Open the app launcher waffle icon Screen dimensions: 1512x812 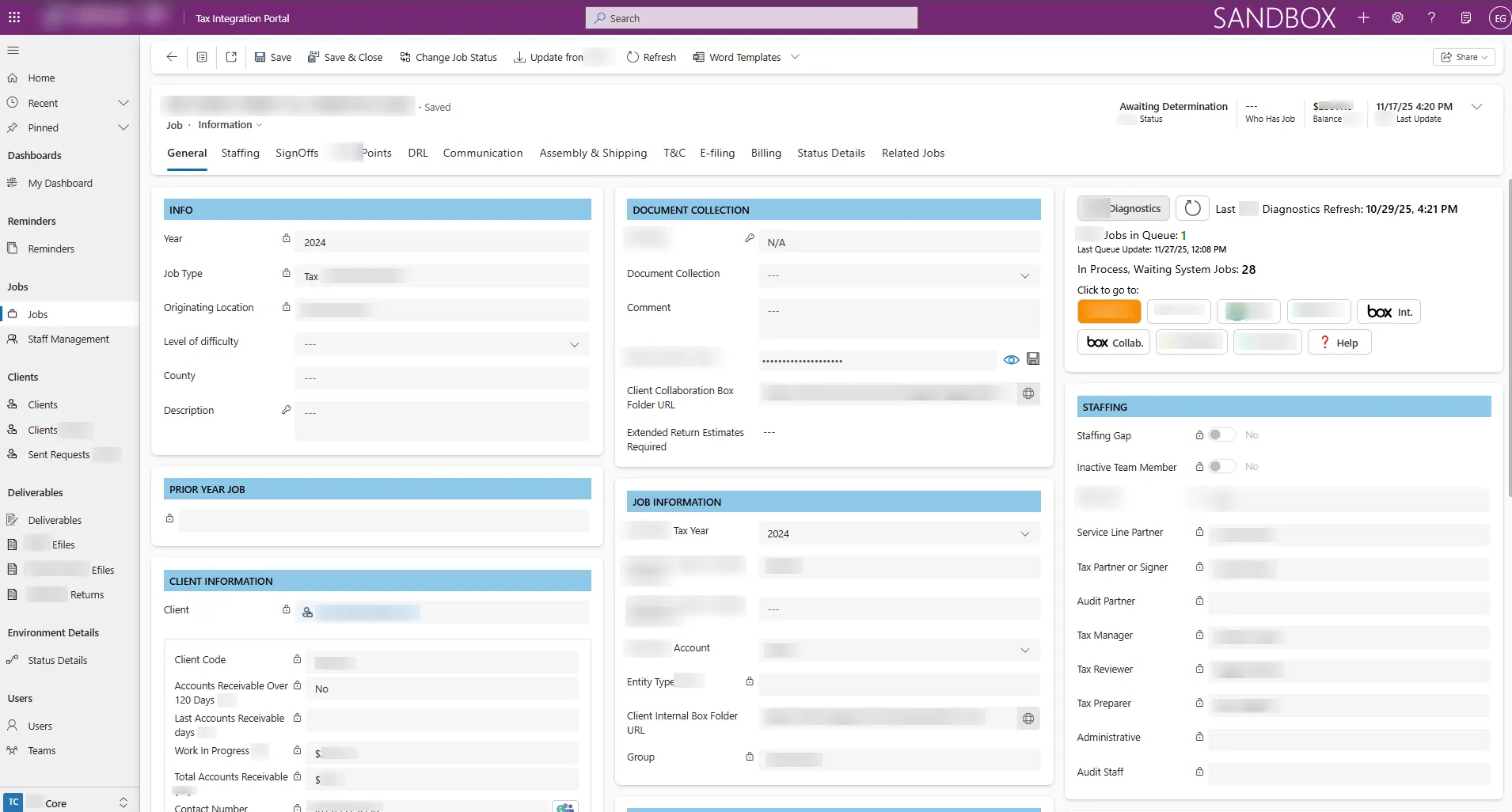coord(14,17)
